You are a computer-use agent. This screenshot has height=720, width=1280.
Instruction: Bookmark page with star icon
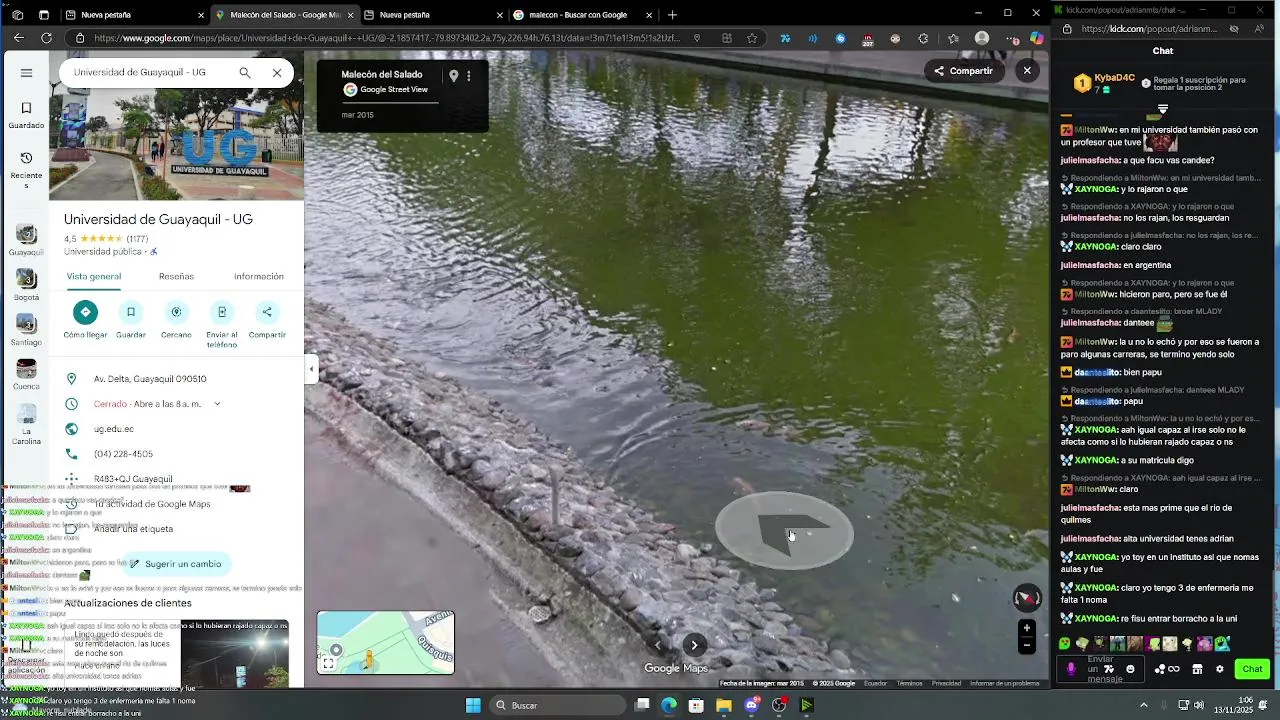coord(752,38)
